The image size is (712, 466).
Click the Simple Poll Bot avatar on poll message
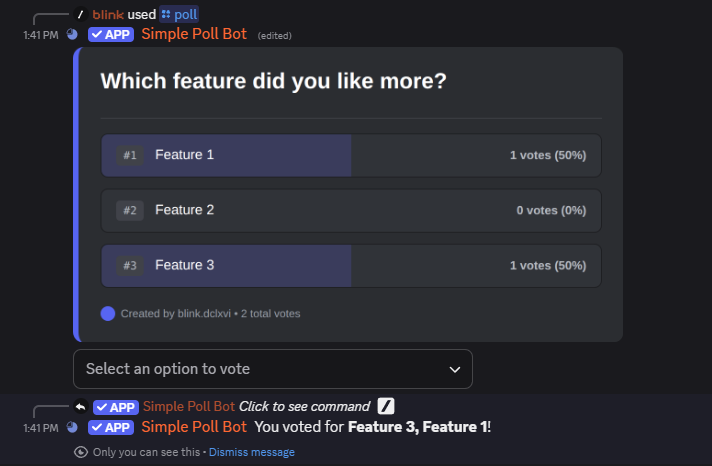(72, 34)
